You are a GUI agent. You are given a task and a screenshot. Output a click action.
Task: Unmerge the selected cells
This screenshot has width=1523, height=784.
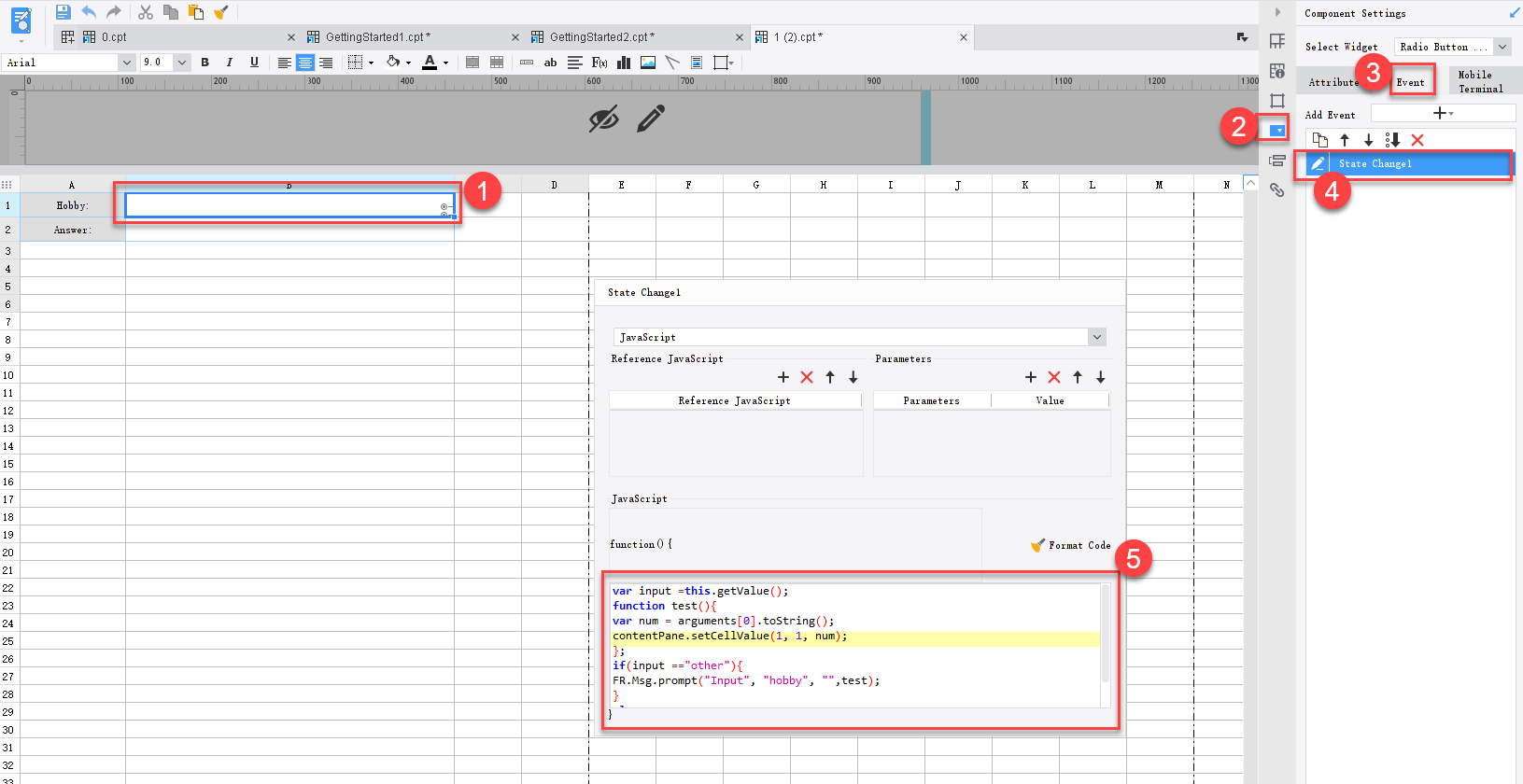click(x=497, y=63)
